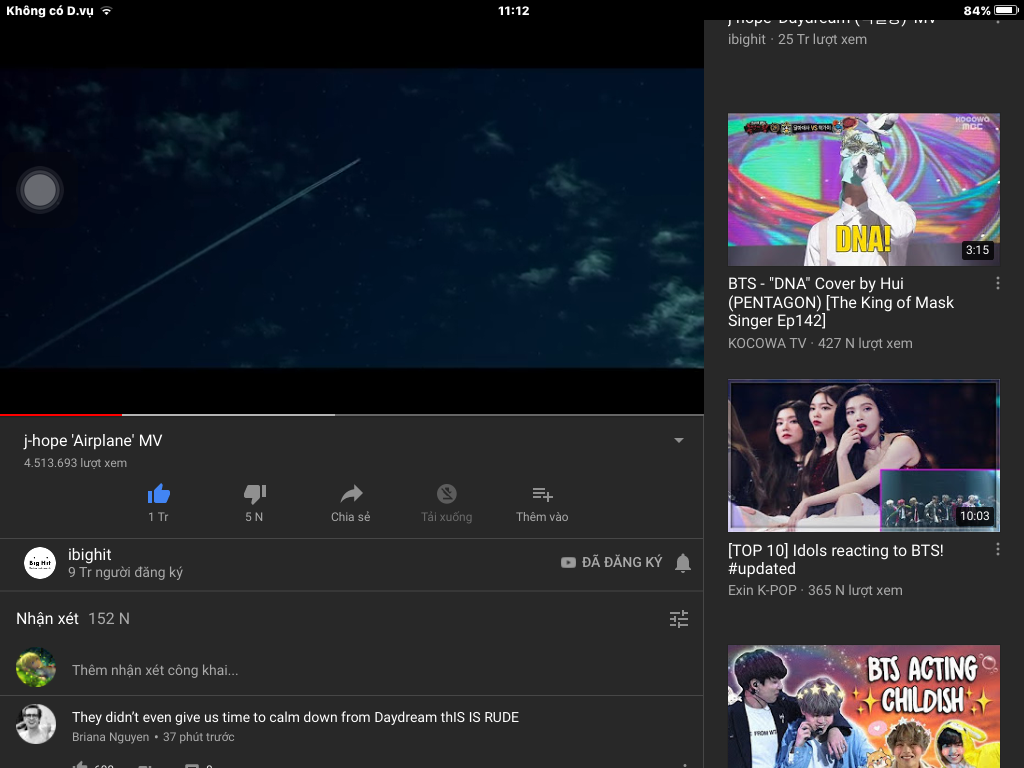Seek using the red video progress bar
Image resolution: width=1024 pixels, height=768 pixels.
tap(122, 414)
